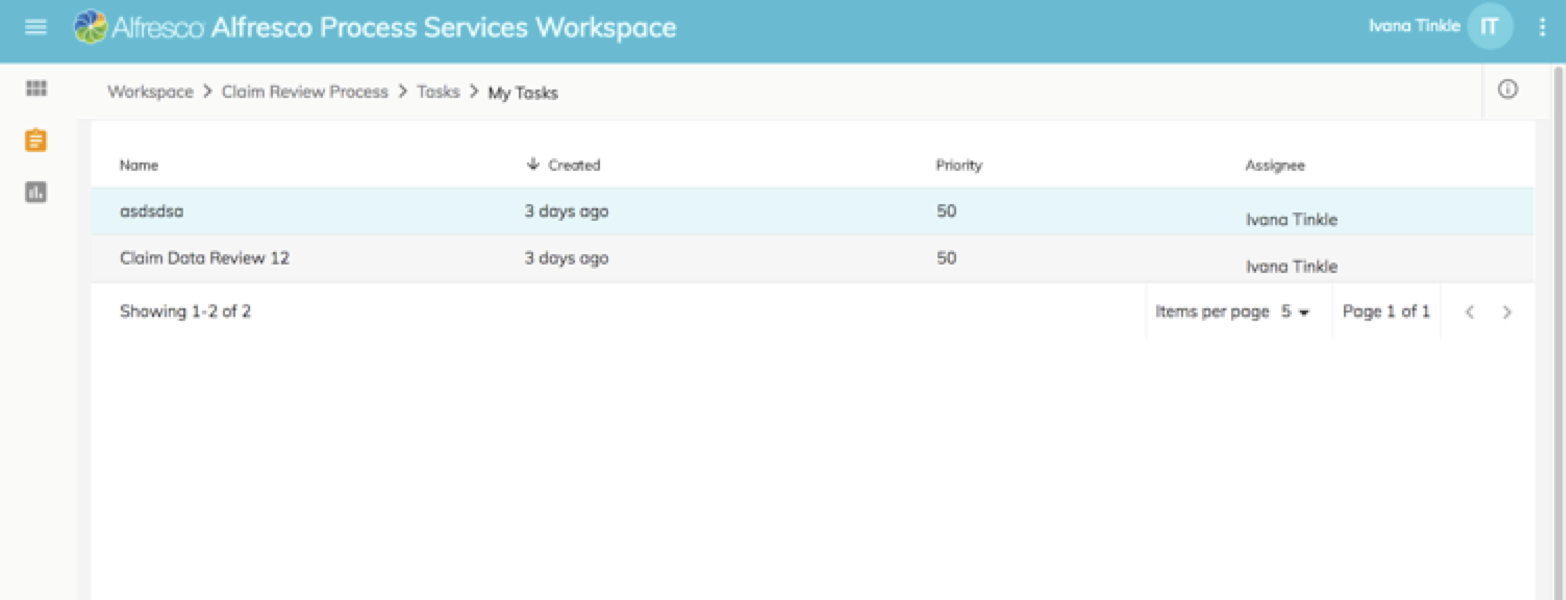Go to previous page with left chevron
Screen dimensions: 1566x600
pyautogui.click(x=1469, y=311)
